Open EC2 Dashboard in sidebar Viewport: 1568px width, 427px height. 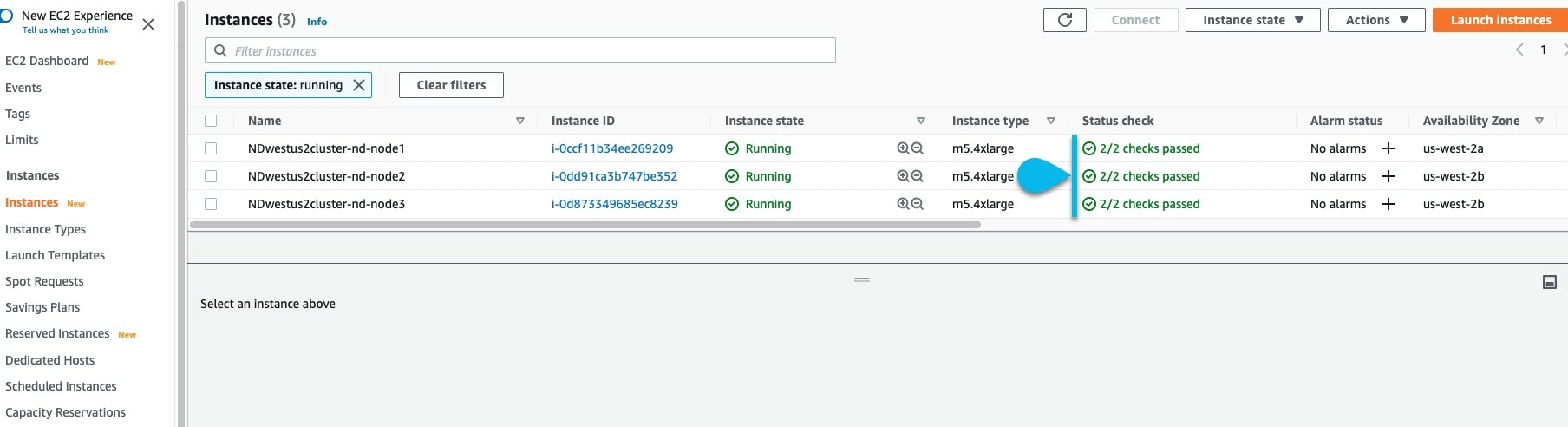47,61
